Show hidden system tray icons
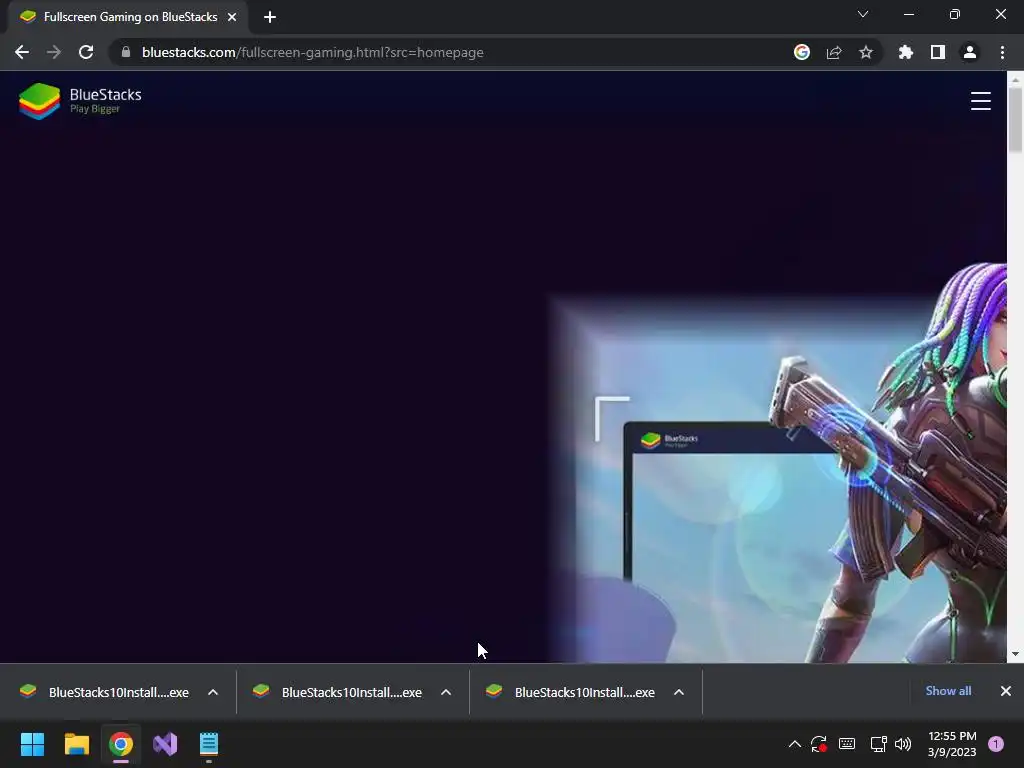The image size is (1024, 768). [795, 744]
